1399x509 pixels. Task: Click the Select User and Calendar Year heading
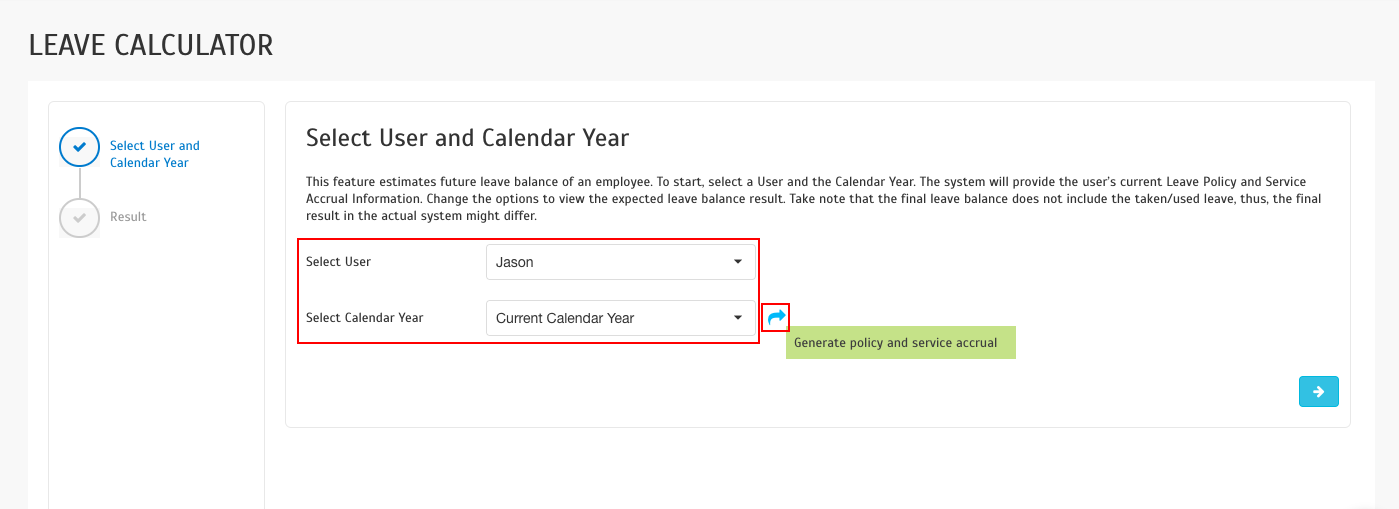(x=467, y=137)
